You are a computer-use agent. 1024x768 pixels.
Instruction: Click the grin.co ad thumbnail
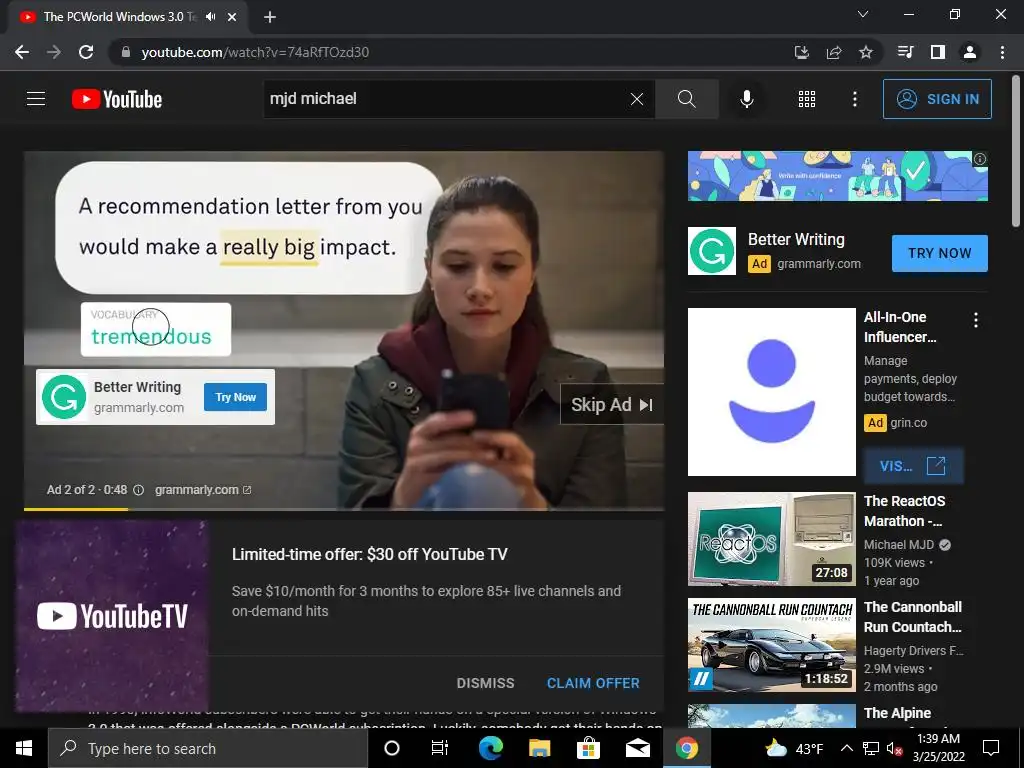coord(772,392)
